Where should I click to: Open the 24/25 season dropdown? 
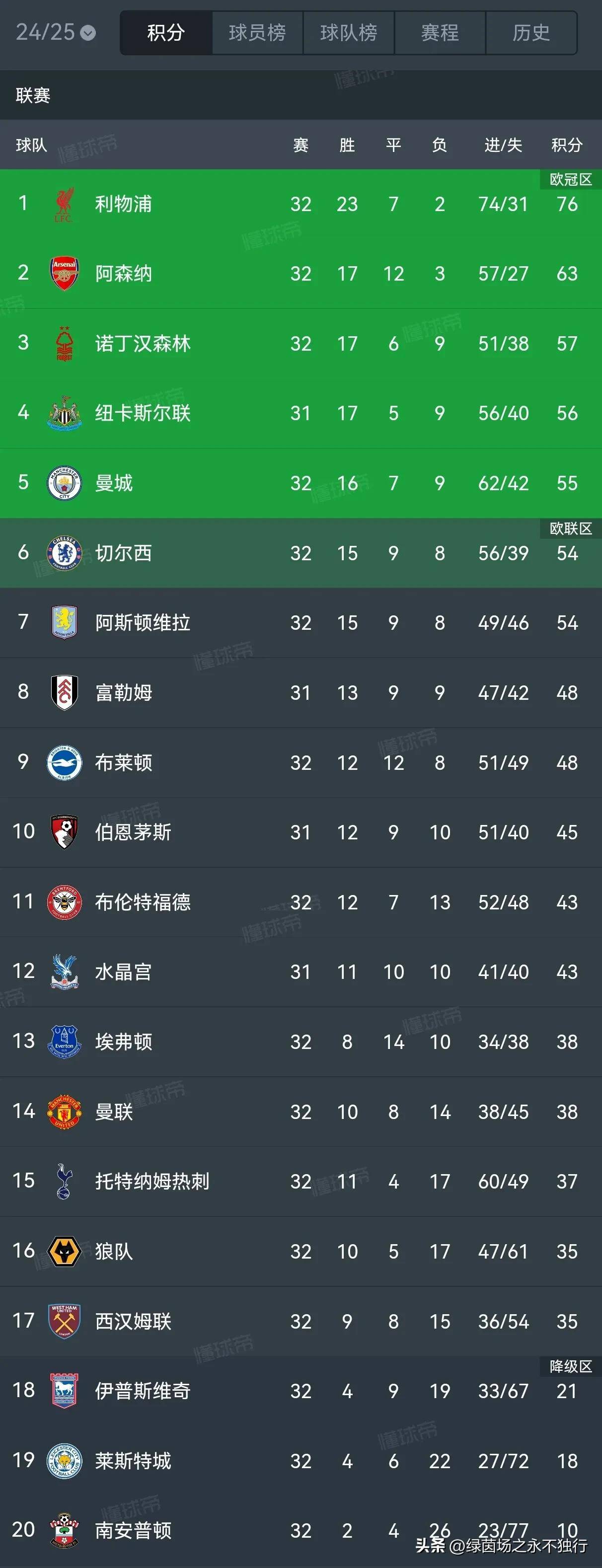point(55,33)
